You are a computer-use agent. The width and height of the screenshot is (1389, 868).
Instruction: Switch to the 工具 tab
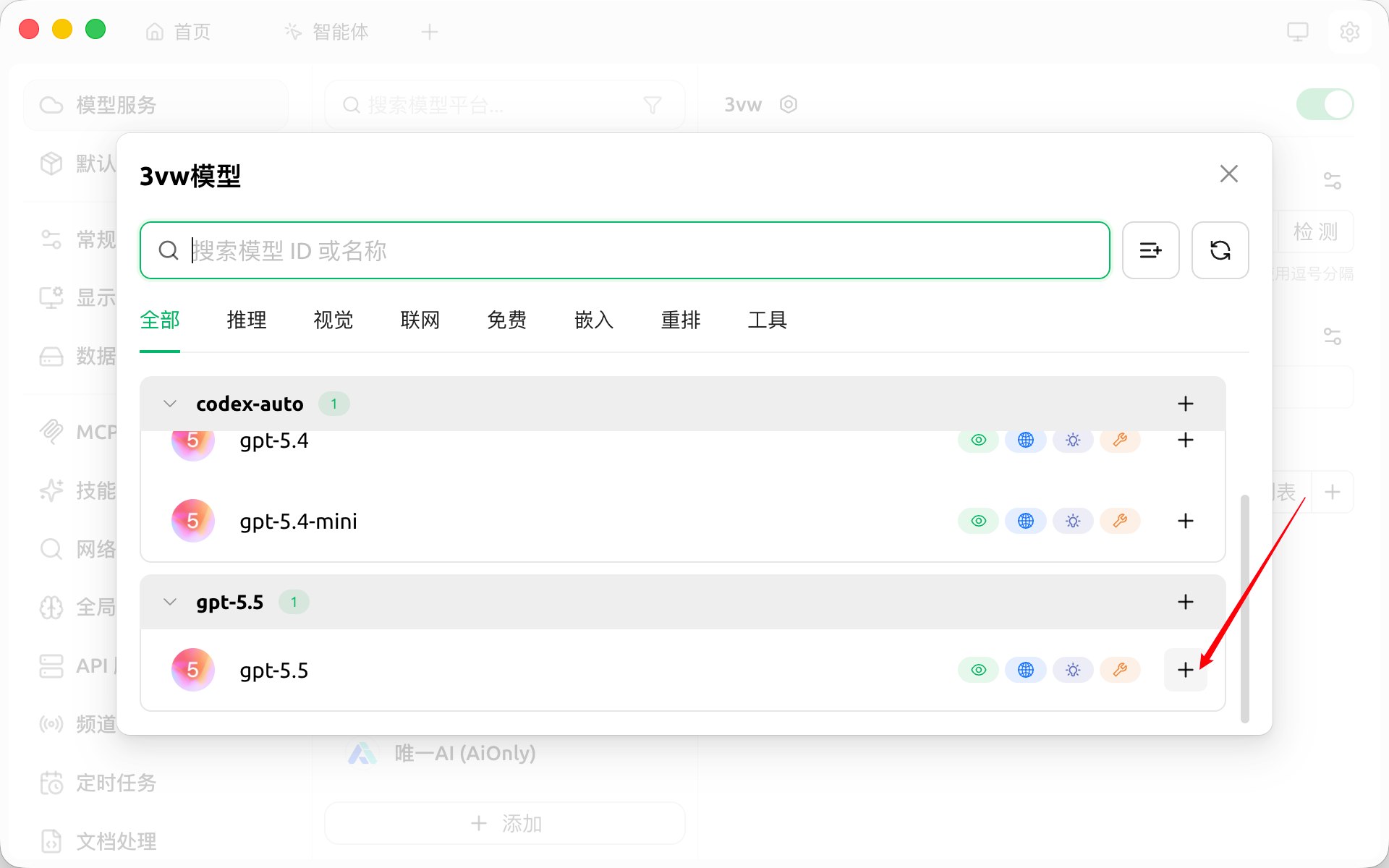768,320
